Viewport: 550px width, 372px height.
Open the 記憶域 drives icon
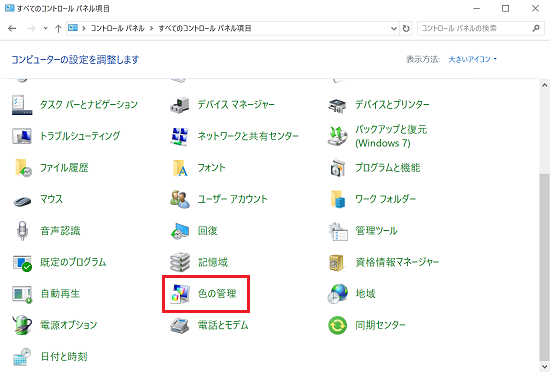[180, 262]
